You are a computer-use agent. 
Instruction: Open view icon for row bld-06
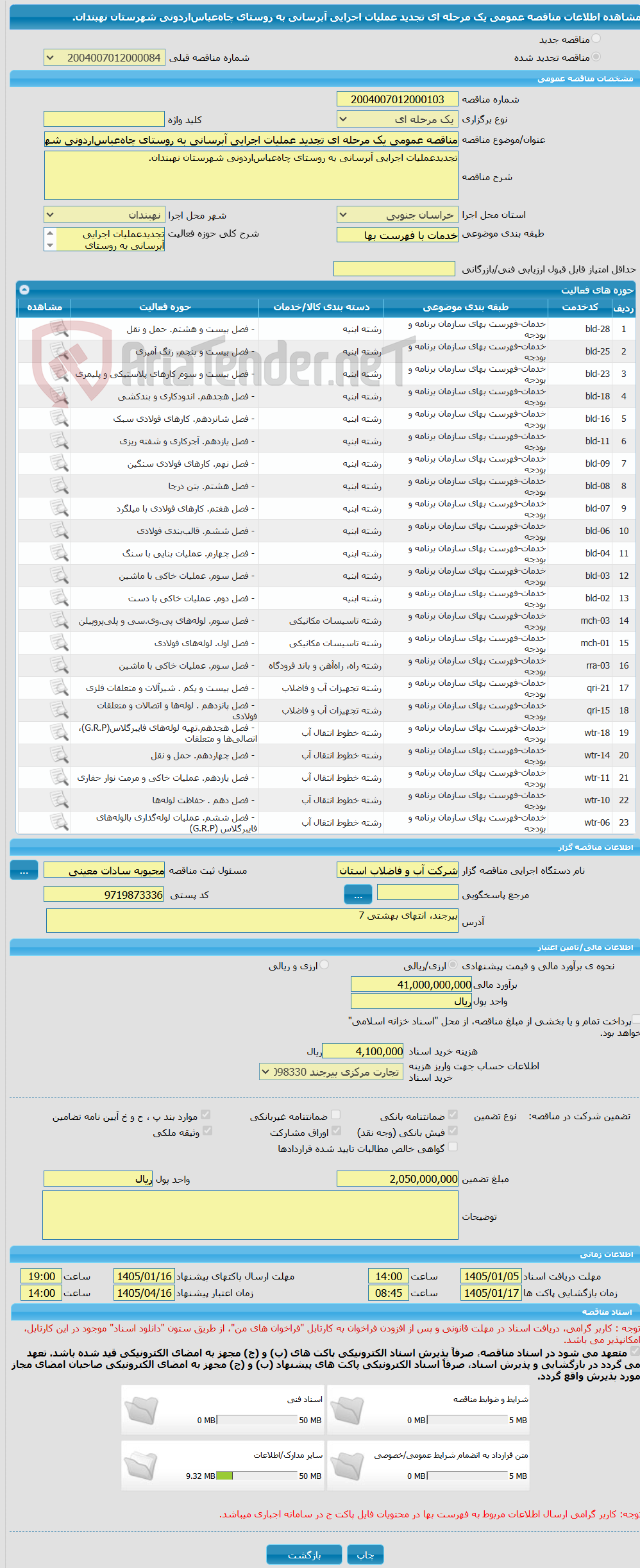click(x=59, y=531)
